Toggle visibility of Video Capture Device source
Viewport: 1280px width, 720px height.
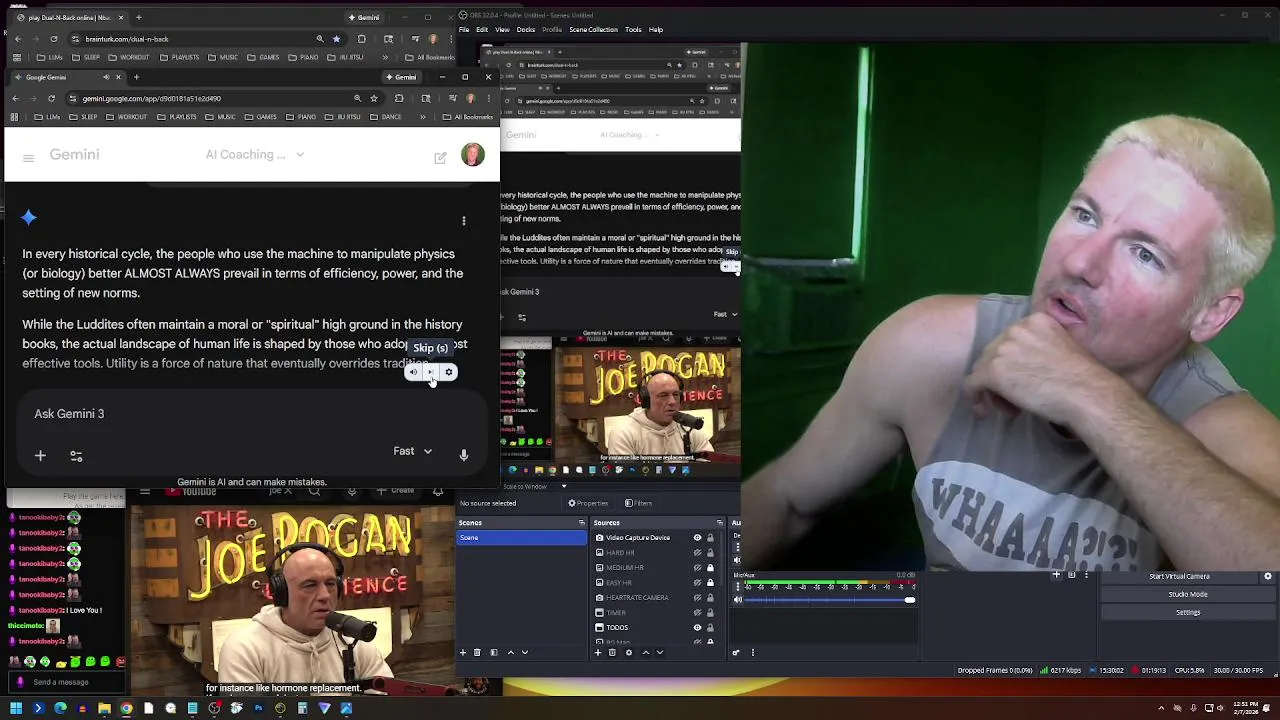(697, 538)
